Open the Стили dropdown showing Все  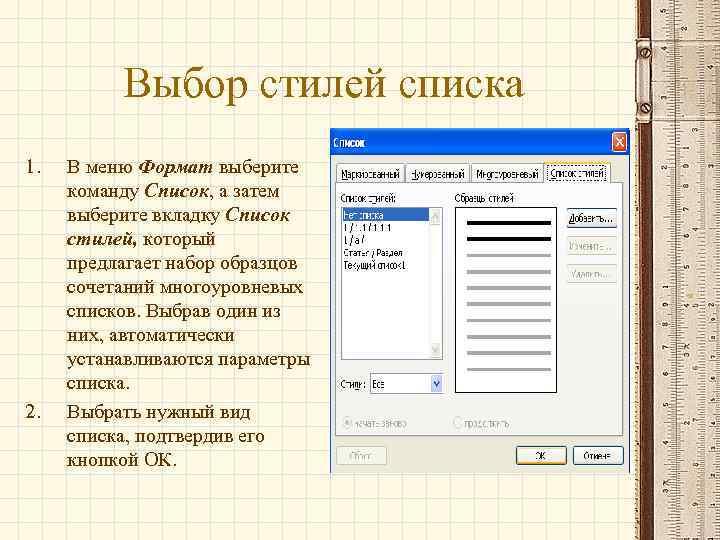click(x=406, y=384)
